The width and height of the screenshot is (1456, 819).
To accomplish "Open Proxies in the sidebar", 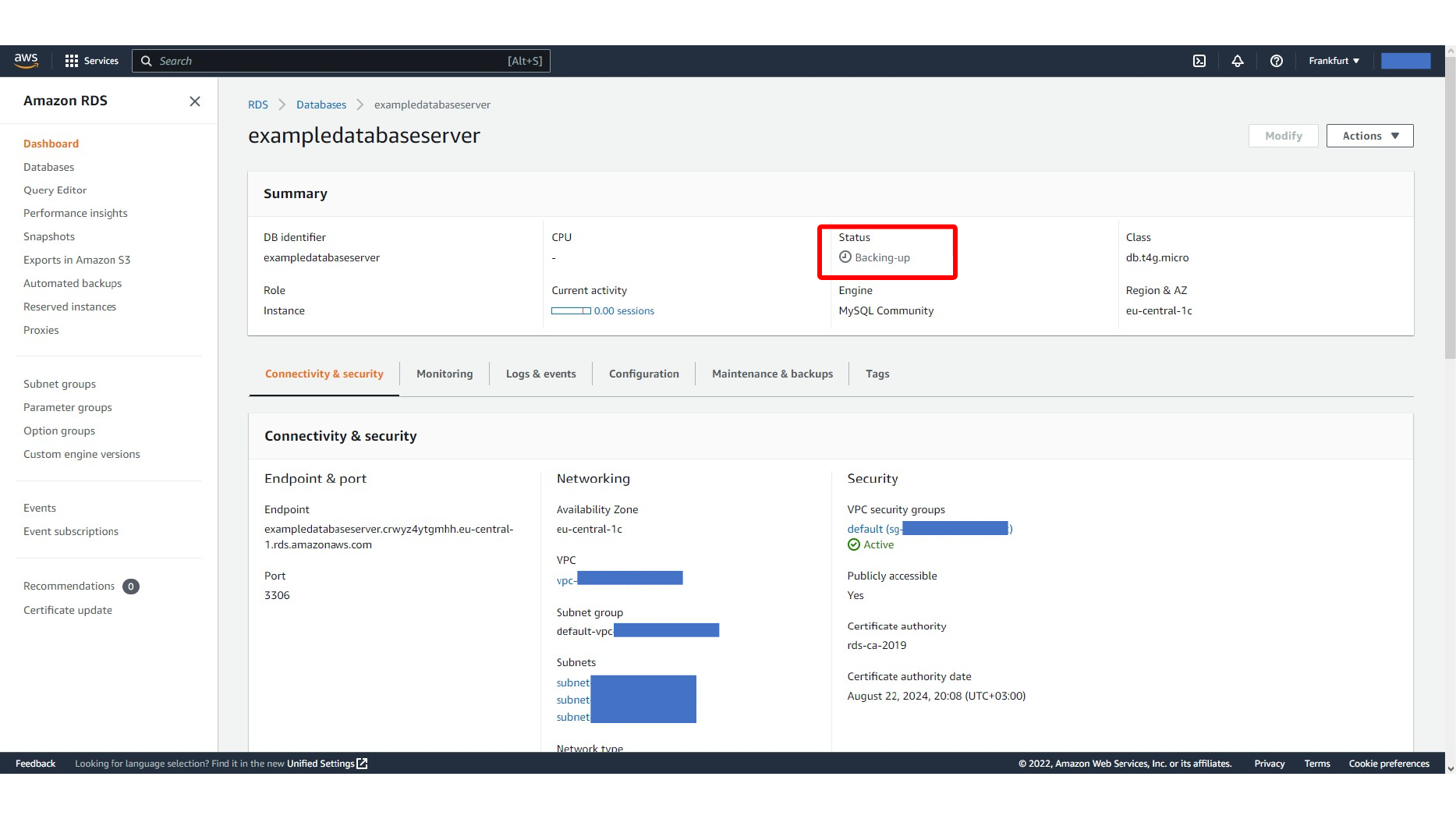I will pyautogui.click(x=41, y=331).
